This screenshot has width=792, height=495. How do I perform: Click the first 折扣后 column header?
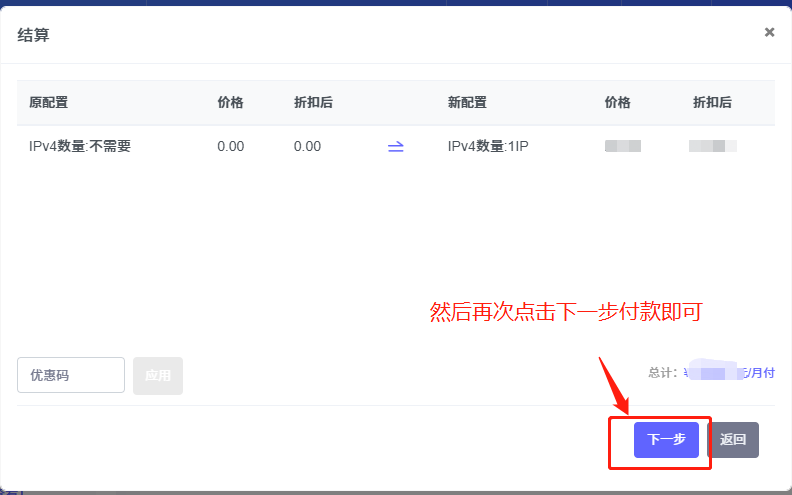(313, 103)
